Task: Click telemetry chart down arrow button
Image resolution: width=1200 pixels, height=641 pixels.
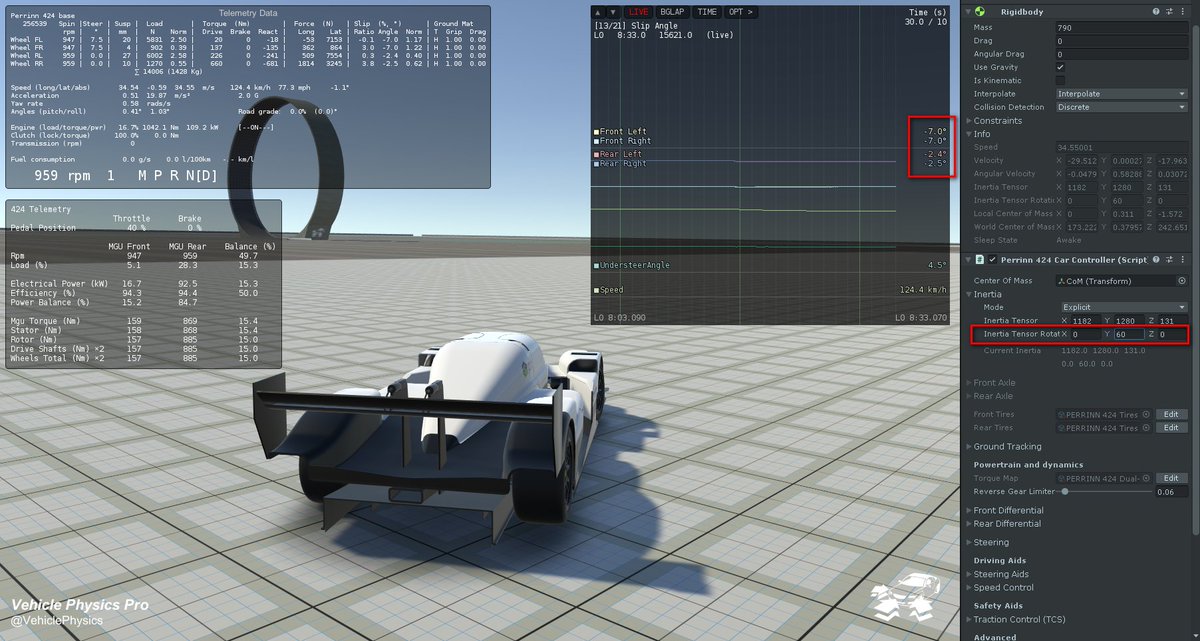Action: click(x=612, y=12)
